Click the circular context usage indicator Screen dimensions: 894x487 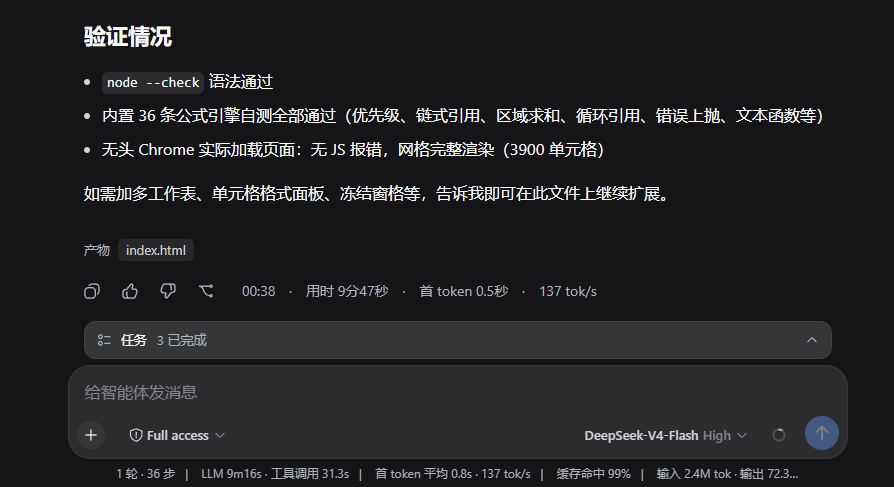tap(779, 435)
